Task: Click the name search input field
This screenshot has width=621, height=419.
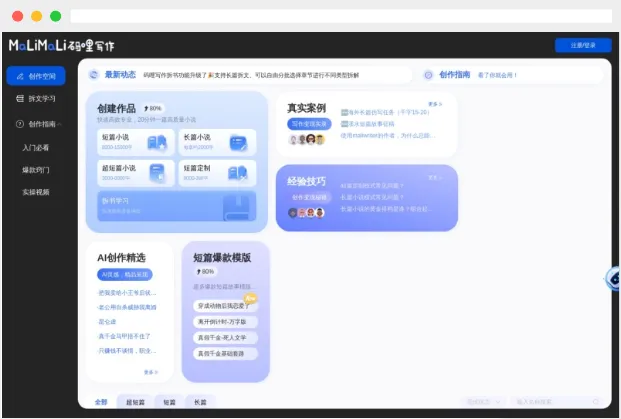Action: click(556, 402)
